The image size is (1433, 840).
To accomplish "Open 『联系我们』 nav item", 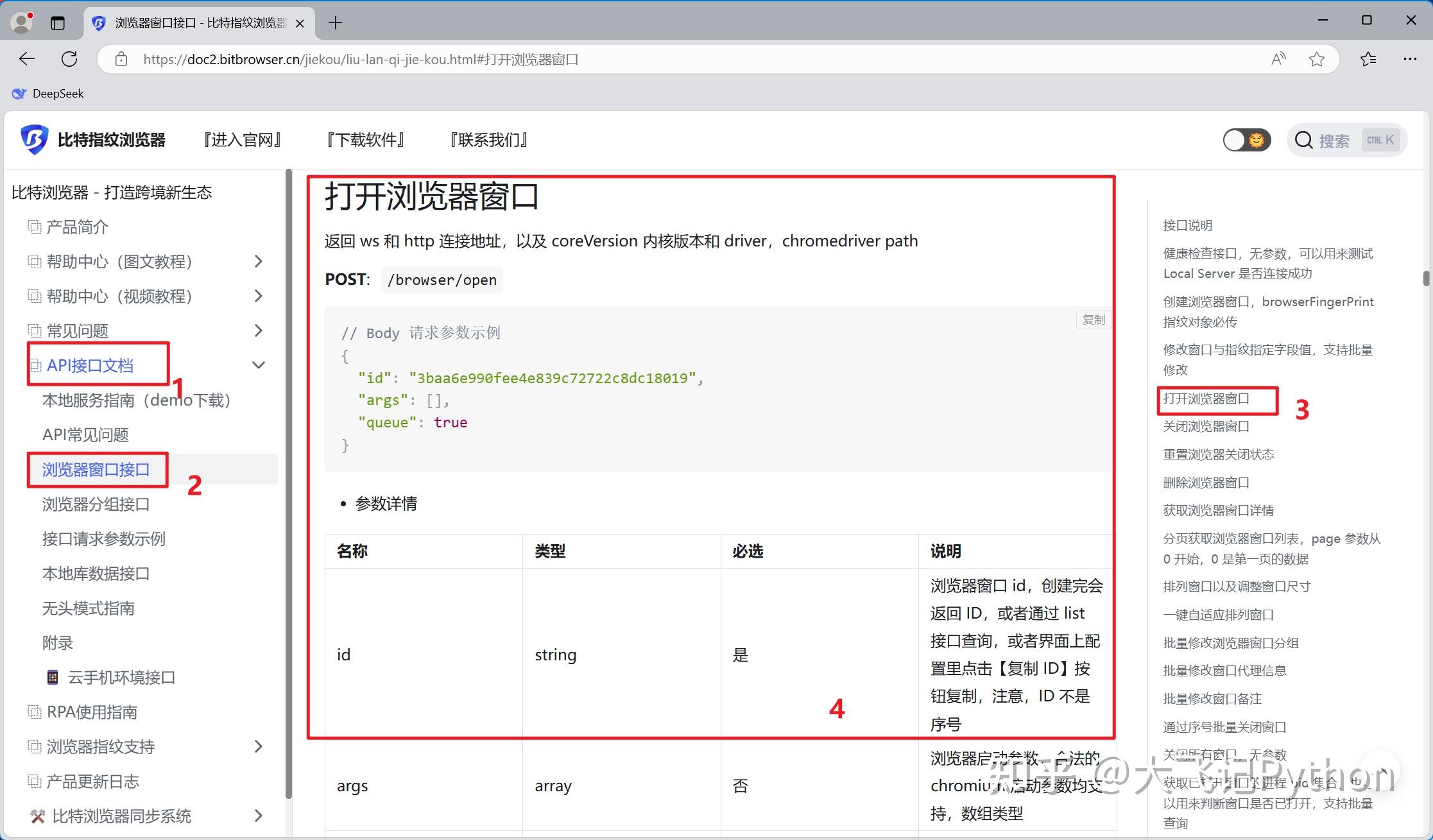I will click(488, 140).
